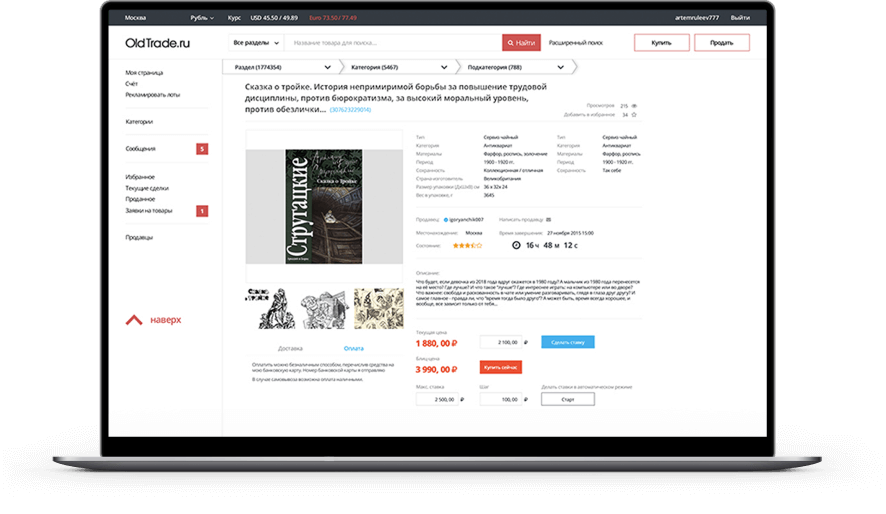Open the Подкатегория (788) dropdown
This screenshot has height=514, width=886.
coord(515,67)
